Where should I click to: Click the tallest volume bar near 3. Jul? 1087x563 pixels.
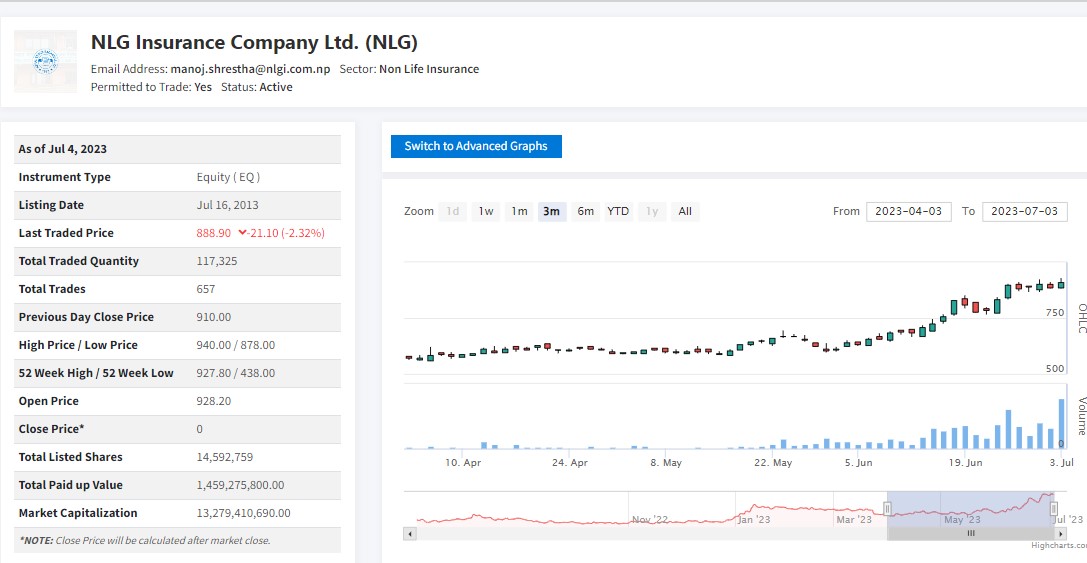(x=1060, y=423)
